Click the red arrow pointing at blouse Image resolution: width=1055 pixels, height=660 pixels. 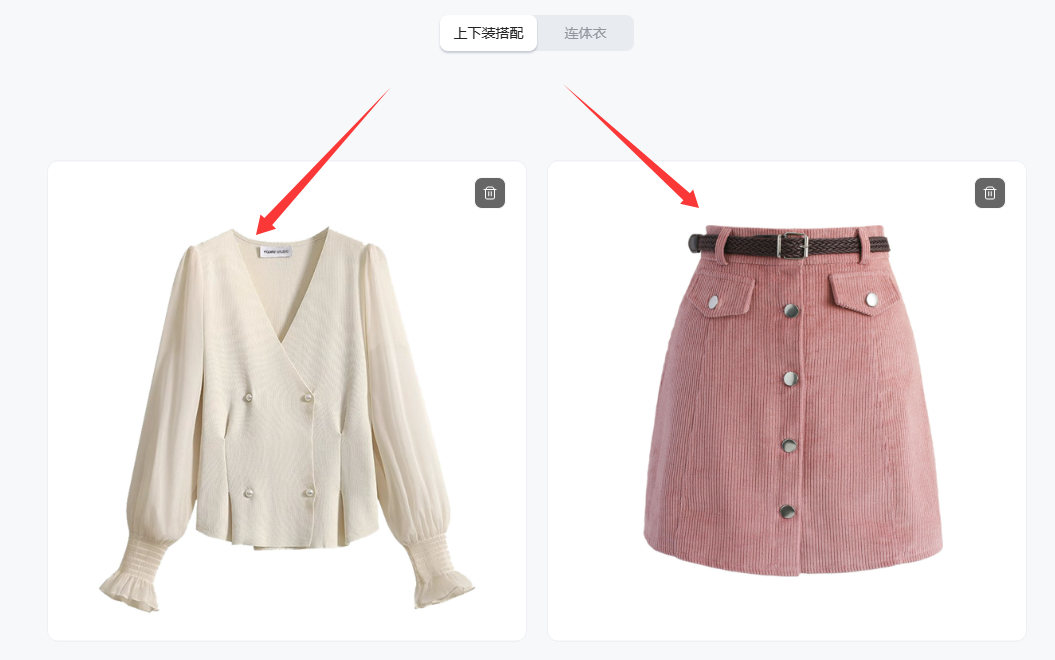(323, 161)
